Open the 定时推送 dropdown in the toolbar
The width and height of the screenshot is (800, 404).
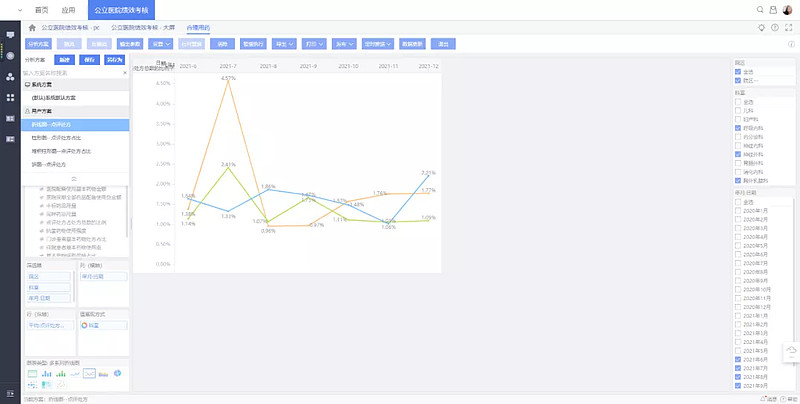378,44
